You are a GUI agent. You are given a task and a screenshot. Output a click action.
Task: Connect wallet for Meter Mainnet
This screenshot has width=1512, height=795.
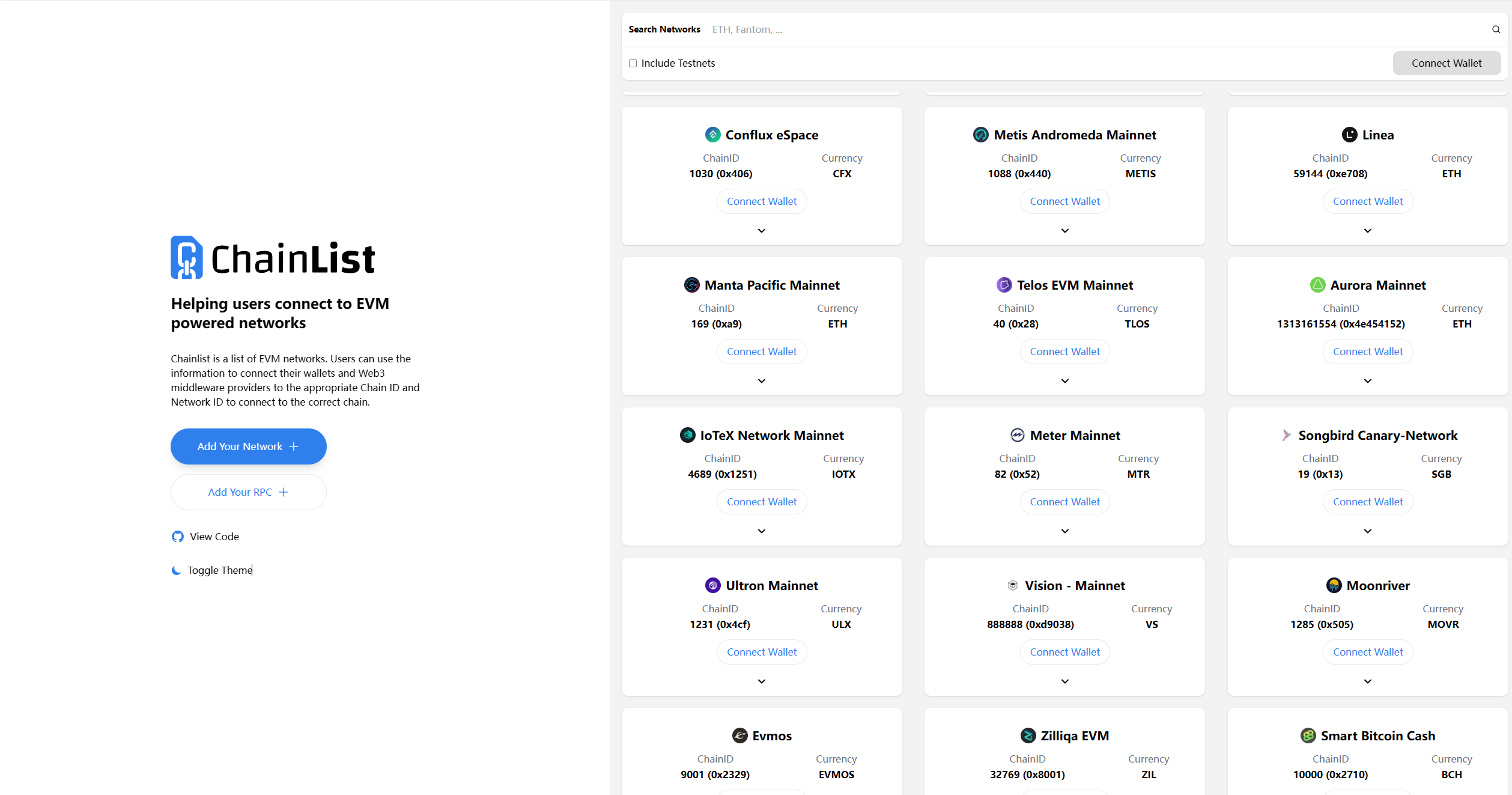coord(1064,502)
